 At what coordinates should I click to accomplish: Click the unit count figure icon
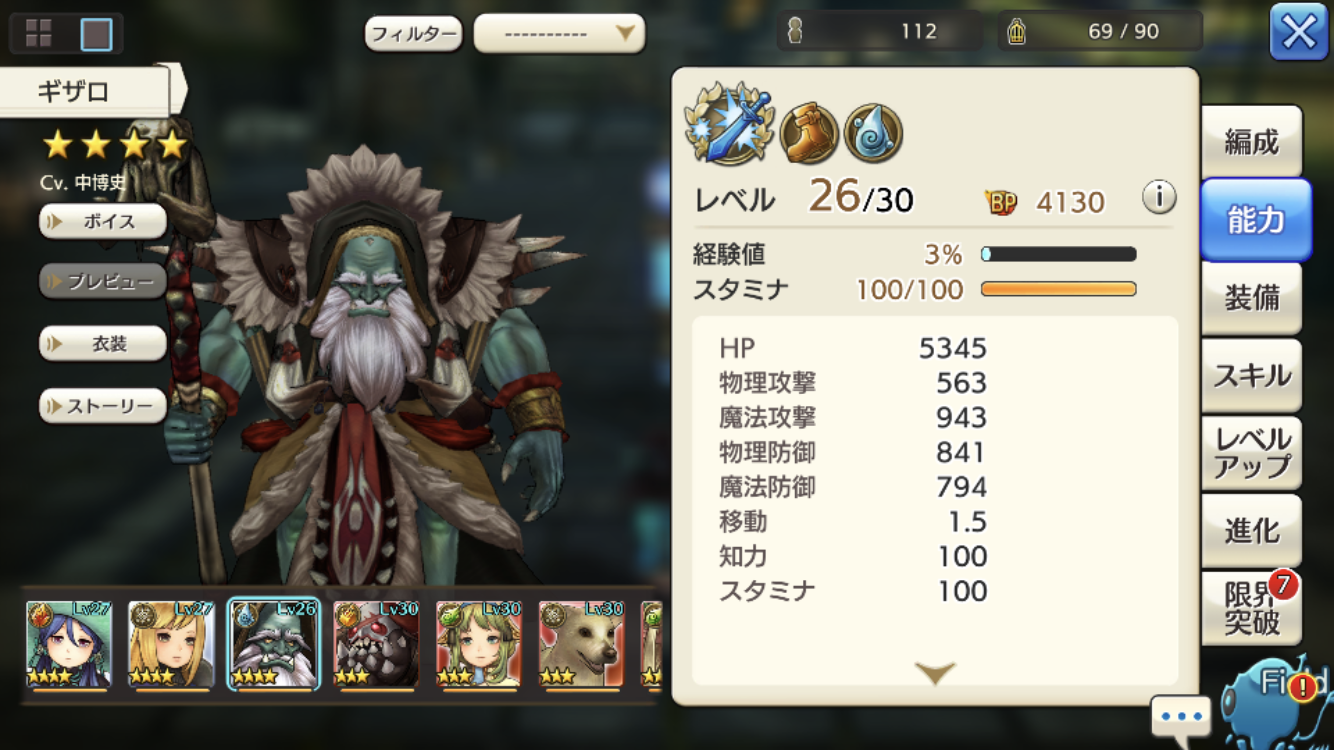click(795, 32)
